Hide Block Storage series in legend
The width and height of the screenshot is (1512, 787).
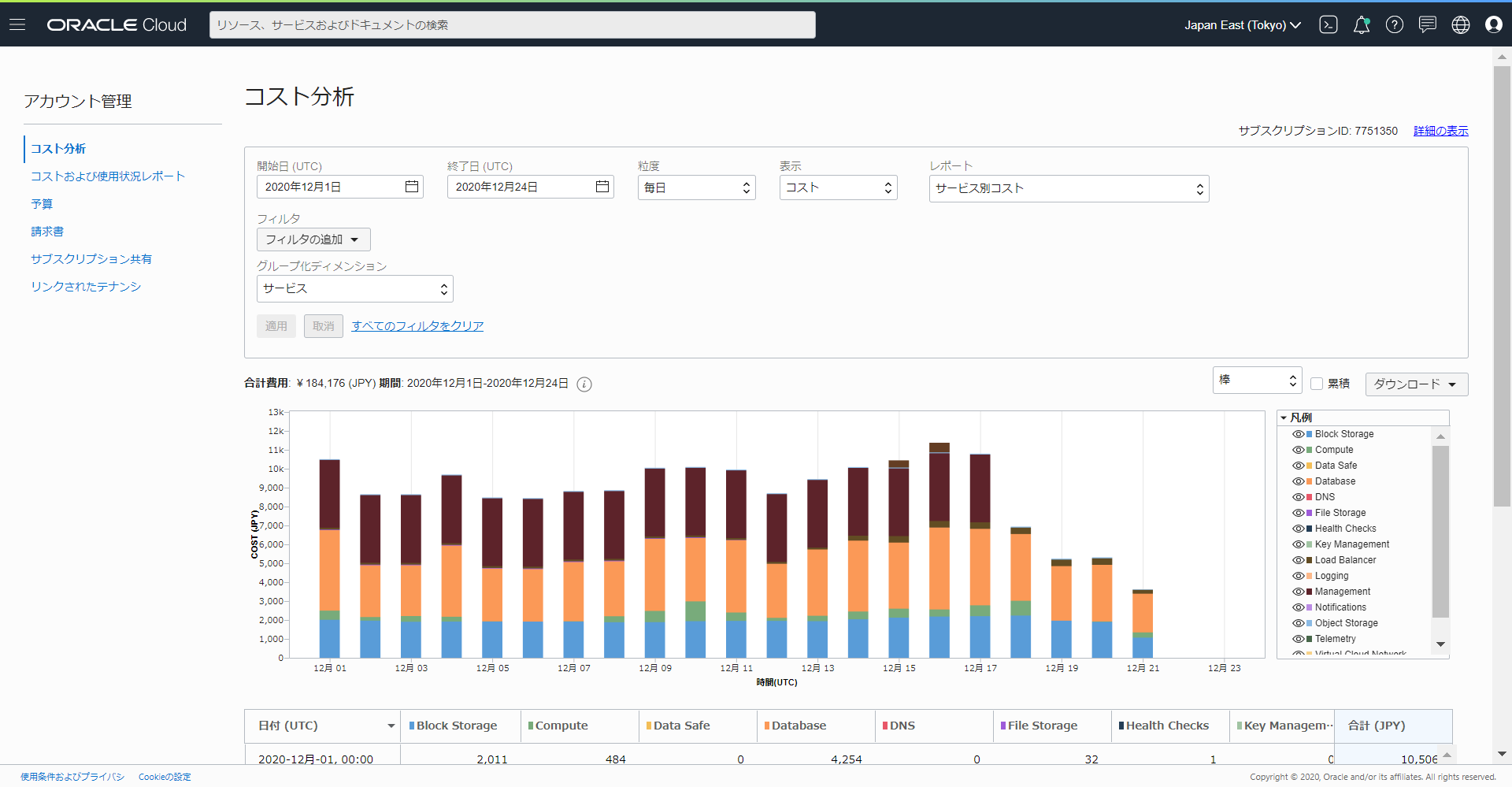click(x=1298, y=434)
